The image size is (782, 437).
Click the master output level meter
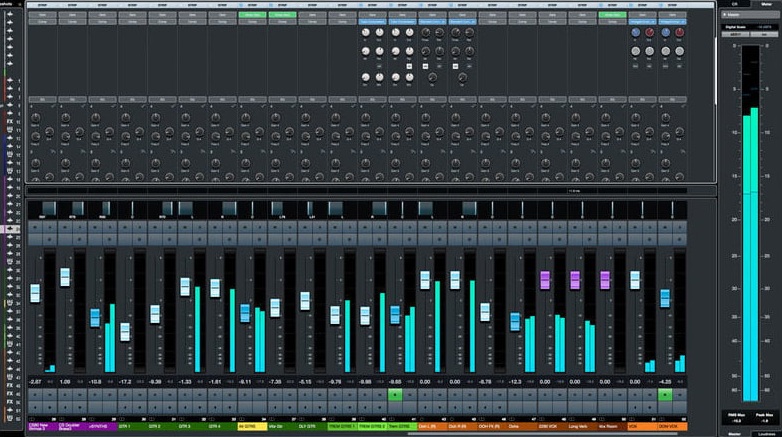point(751,223)
